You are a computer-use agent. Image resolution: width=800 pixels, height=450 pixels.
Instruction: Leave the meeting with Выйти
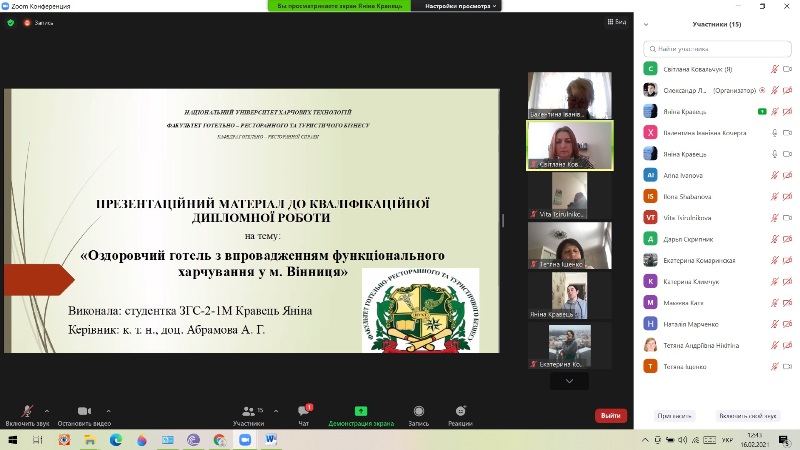(611, 415)
